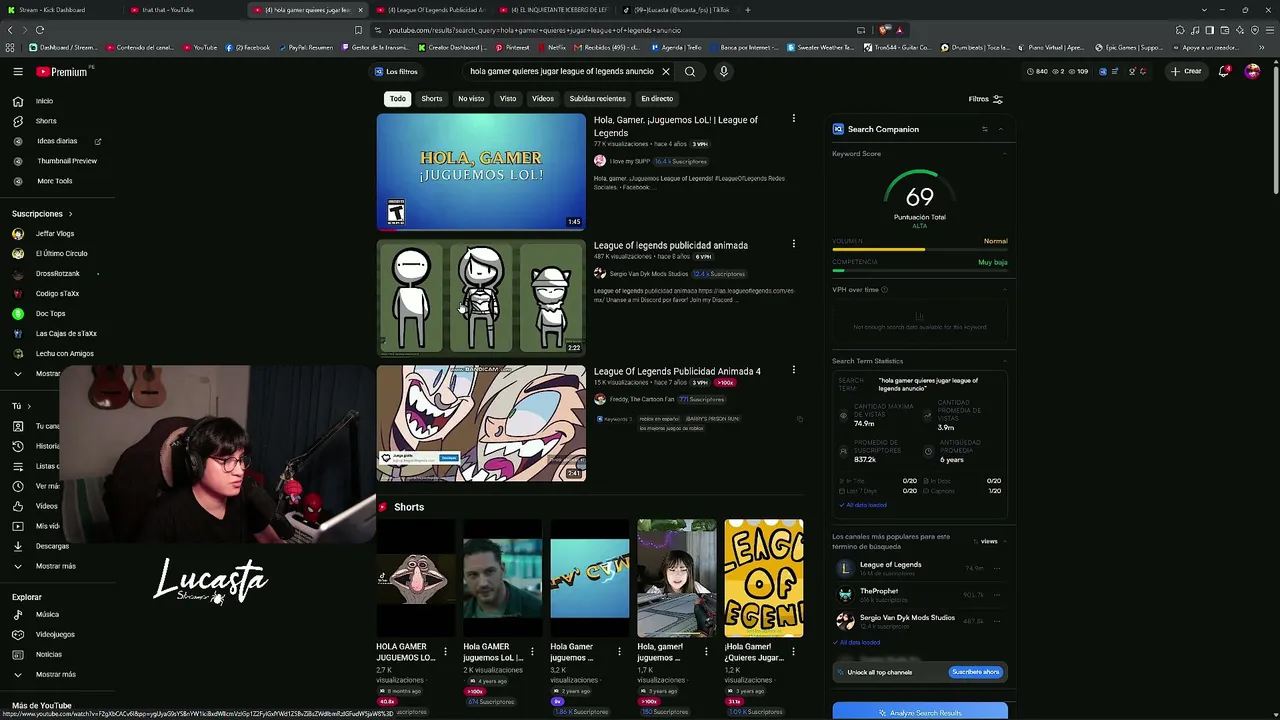
Task: Open Ideas diarias tool
Action: [x=57, y=141]
